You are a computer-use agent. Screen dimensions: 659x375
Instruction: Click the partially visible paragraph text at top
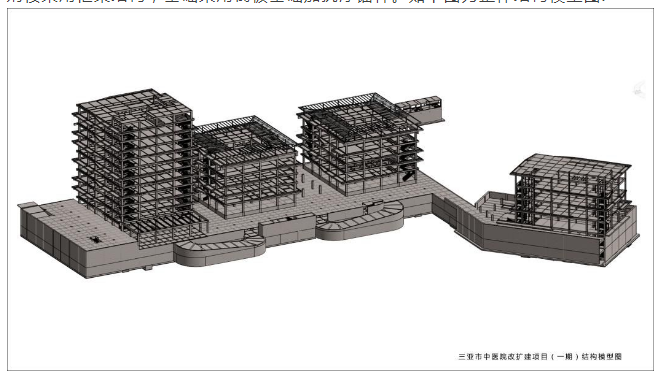[307, 3]
